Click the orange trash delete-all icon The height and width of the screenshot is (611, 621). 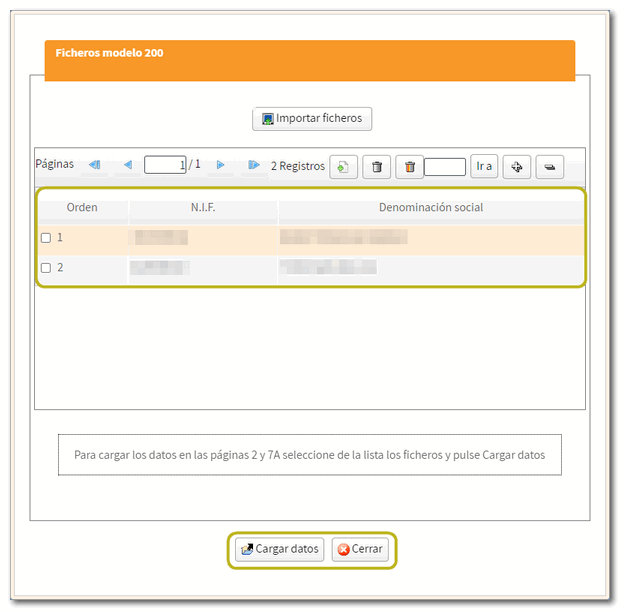tap(409, 167)
